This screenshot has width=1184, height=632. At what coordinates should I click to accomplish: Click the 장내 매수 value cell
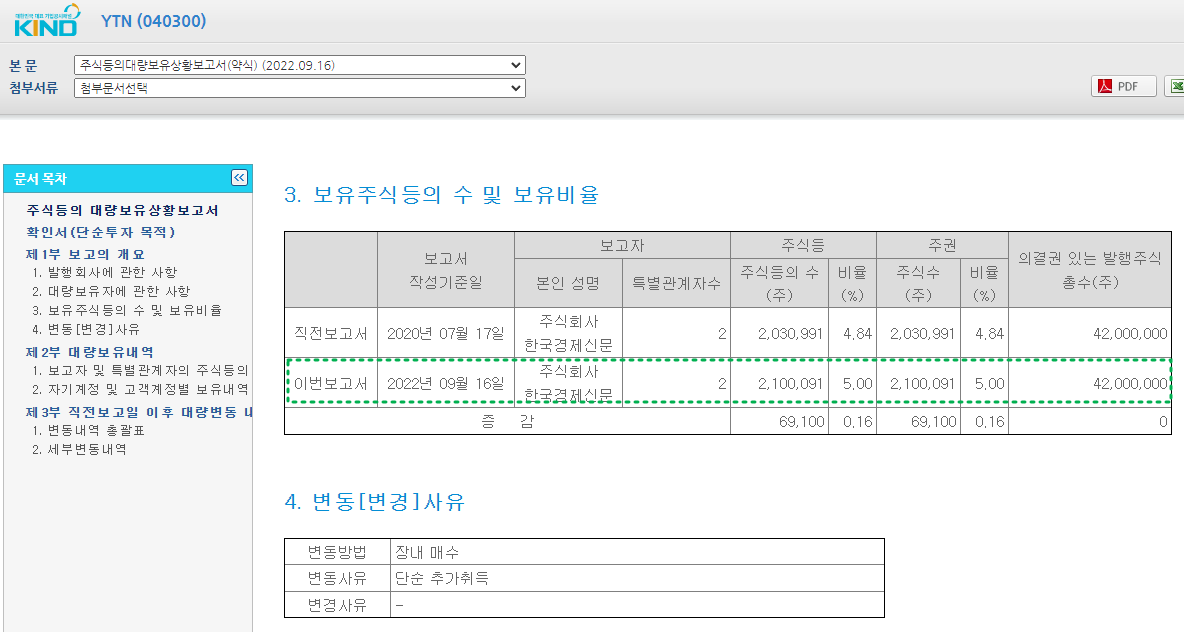(637, 552)
